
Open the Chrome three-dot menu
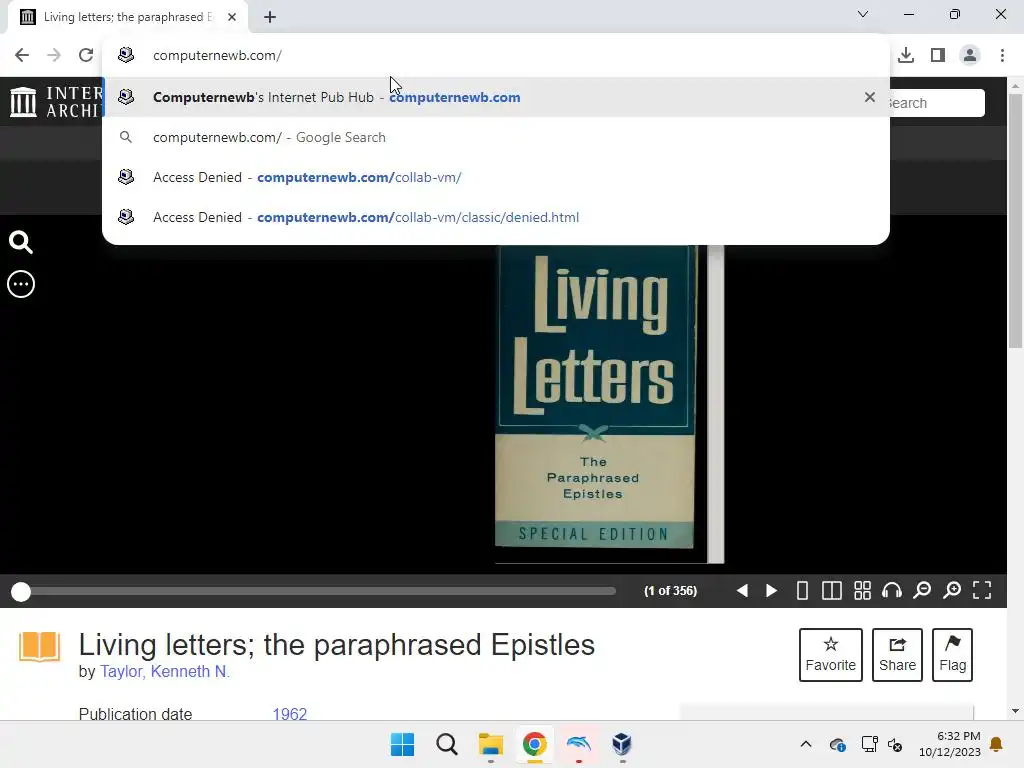click(x=1002, y=56)
